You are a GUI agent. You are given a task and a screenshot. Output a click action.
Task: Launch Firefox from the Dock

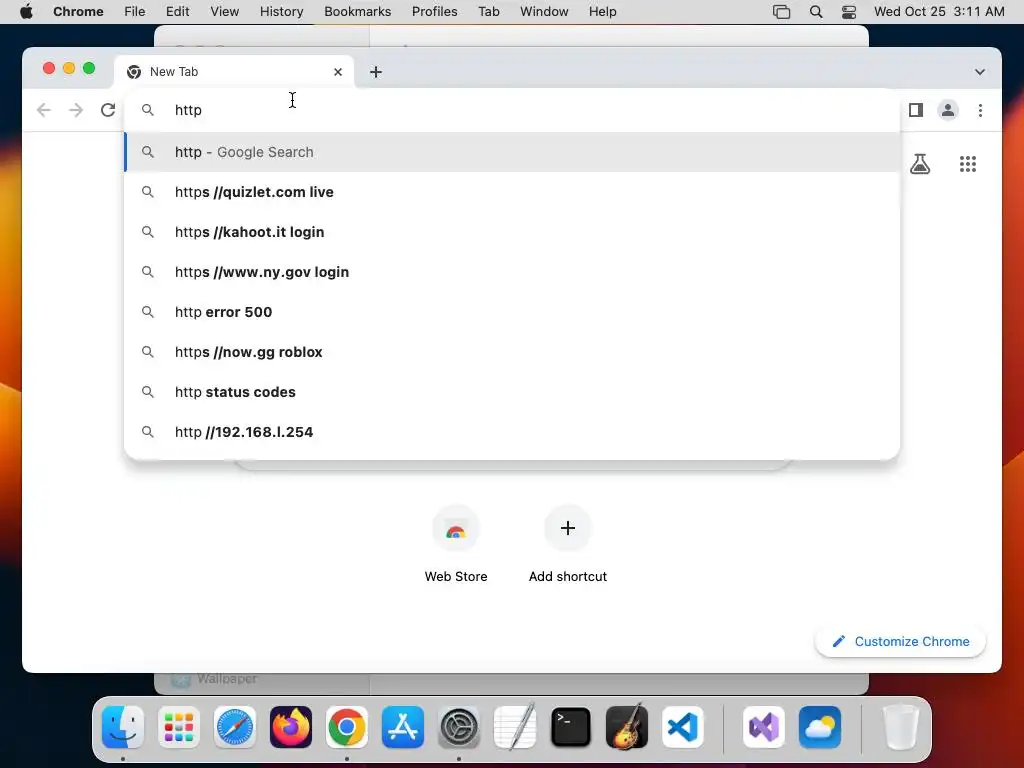tap(291, 726)
